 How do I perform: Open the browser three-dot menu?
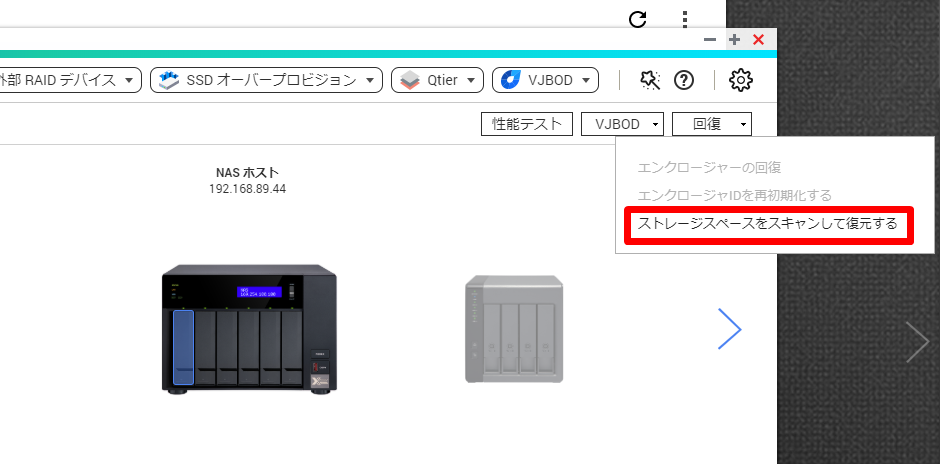pyautogui.click(x=685, y=19)
